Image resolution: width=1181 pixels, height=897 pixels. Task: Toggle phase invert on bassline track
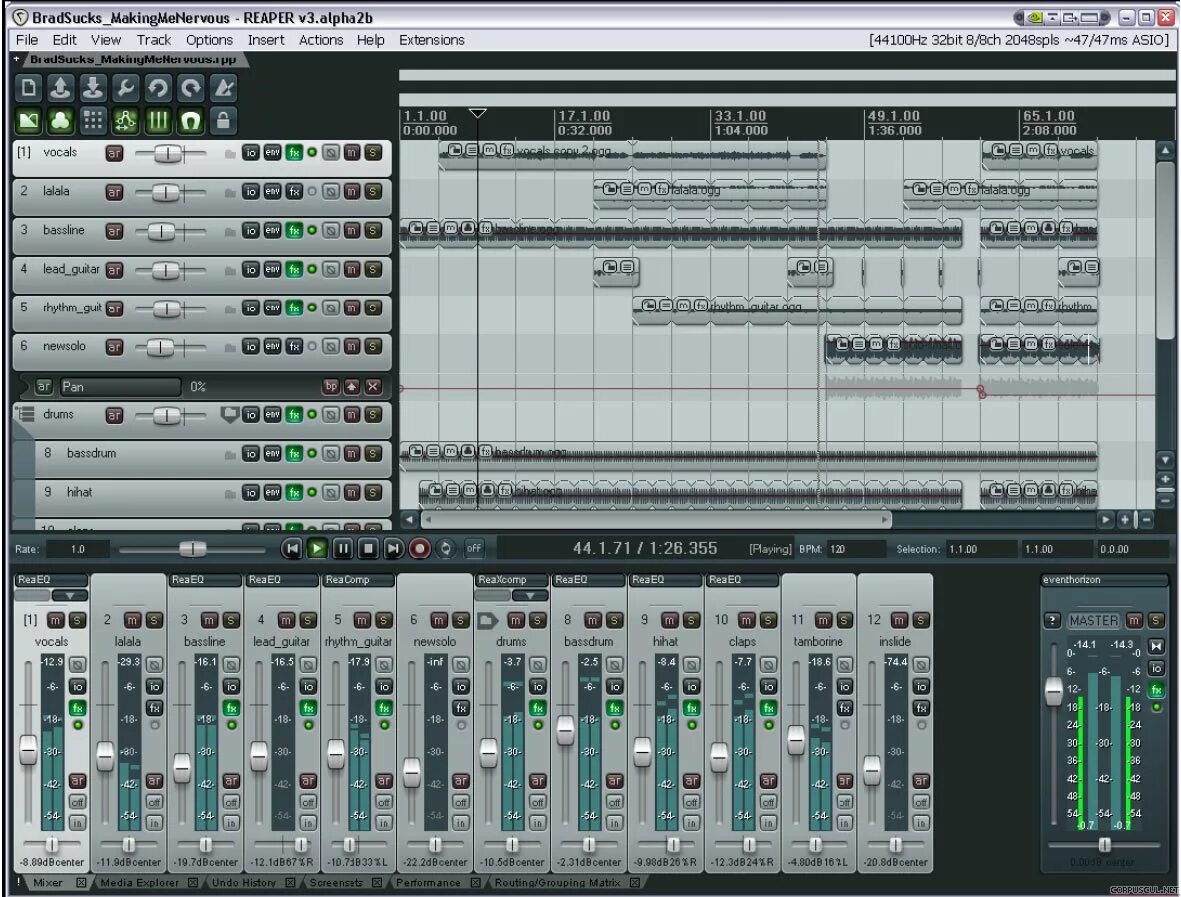[x=331, y=230]
